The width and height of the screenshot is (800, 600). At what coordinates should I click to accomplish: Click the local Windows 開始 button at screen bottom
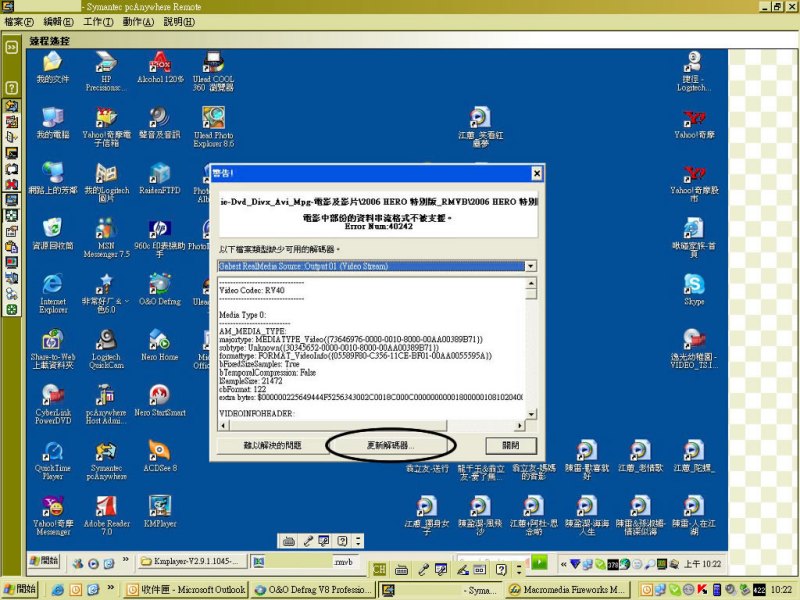[19, 589]
